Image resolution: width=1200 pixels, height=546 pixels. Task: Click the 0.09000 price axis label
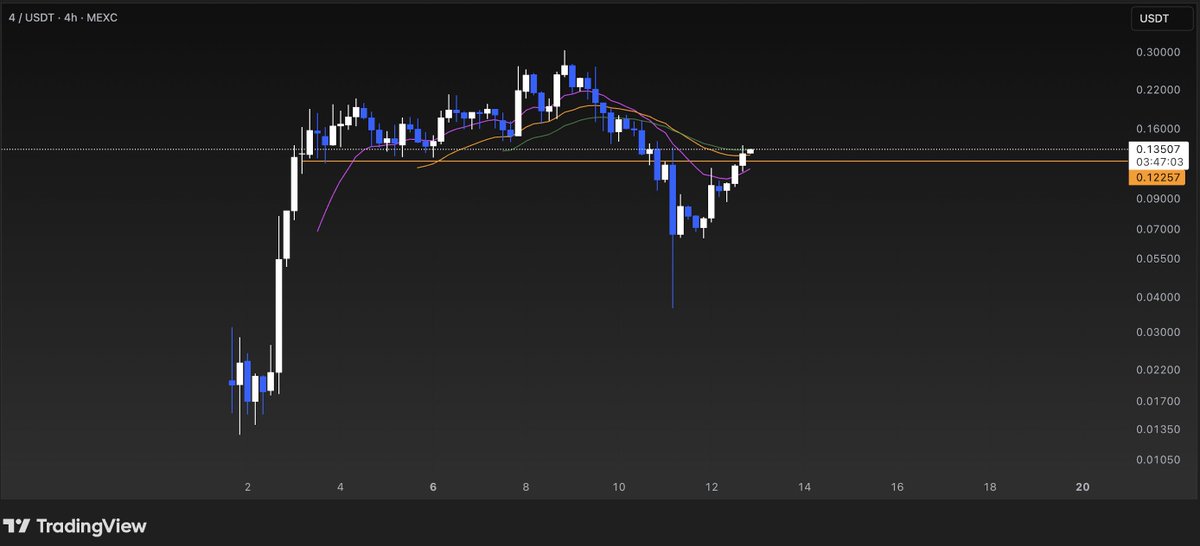[1158, 199]
